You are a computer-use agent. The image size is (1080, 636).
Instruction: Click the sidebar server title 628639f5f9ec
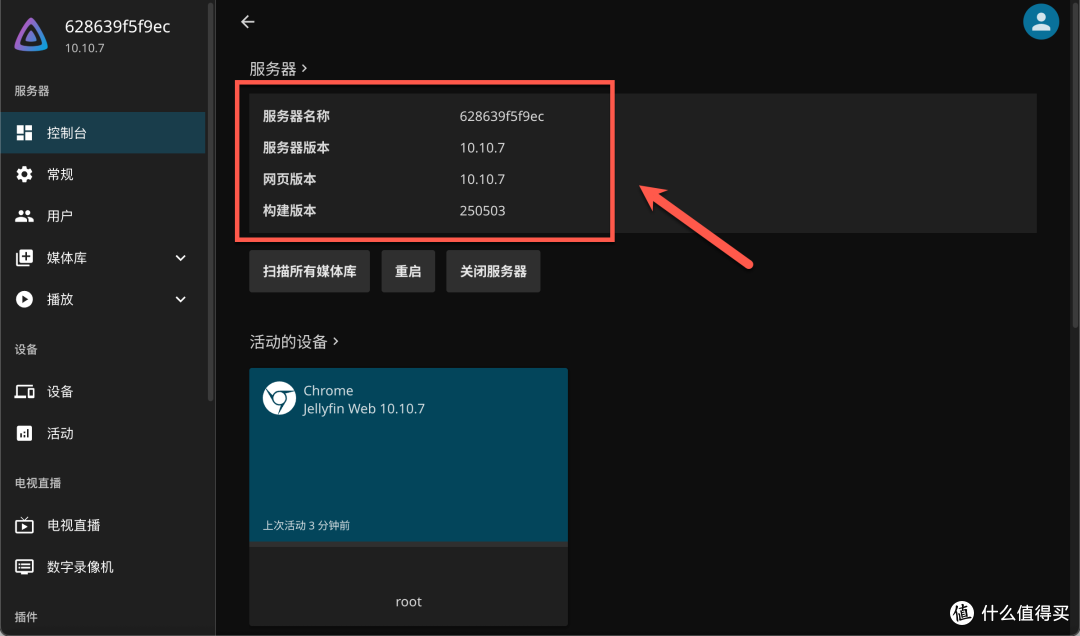point(117,27)
